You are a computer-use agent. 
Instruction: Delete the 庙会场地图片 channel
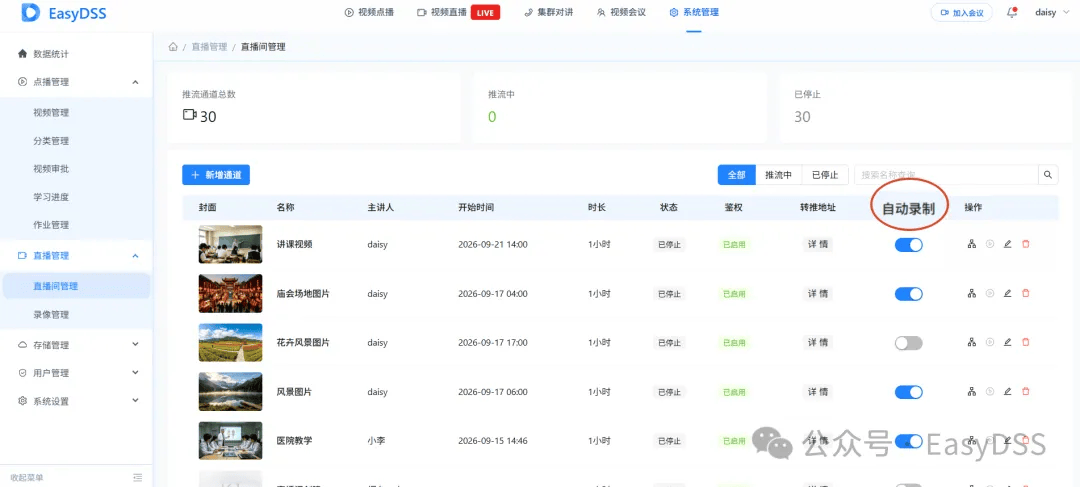(x=1026, y=293)
